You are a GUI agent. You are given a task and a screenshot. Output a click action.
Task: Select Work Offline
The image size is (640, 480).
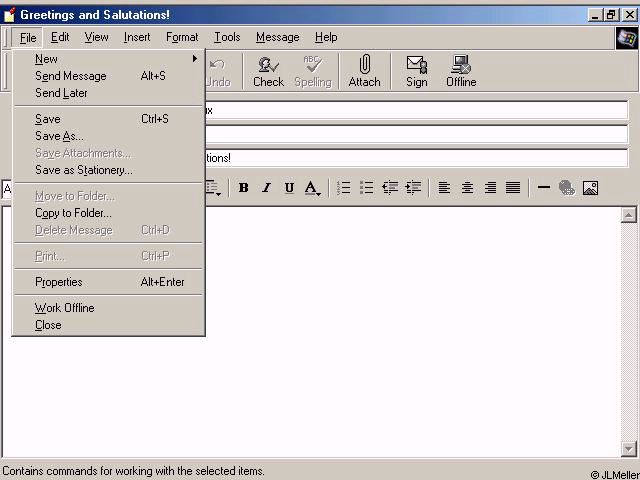click(x=109, y=308)
